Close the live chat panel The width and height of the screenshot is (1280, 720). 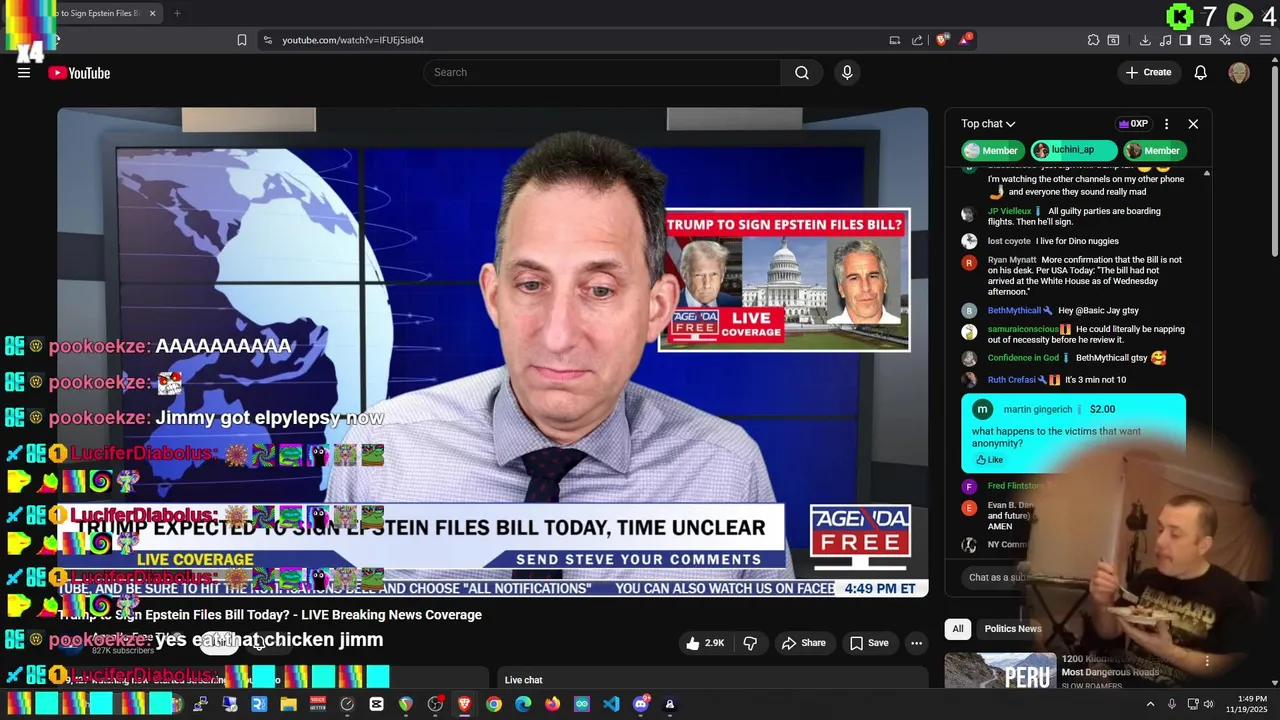pyautogui.click(x=1193, y=124)
